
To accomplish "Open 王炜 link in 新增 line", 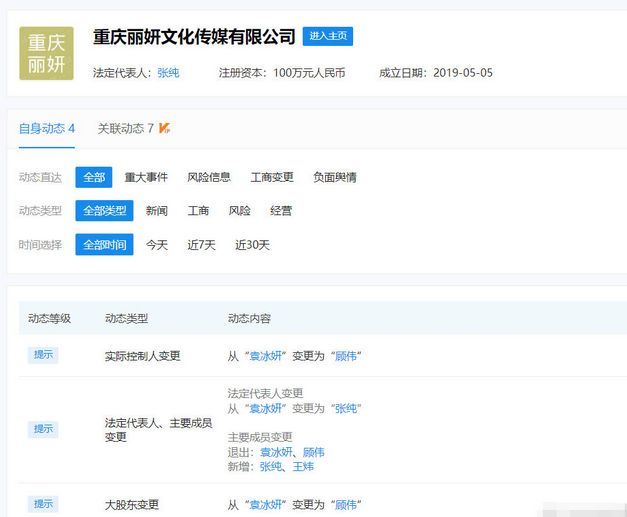I will (303, 467).
